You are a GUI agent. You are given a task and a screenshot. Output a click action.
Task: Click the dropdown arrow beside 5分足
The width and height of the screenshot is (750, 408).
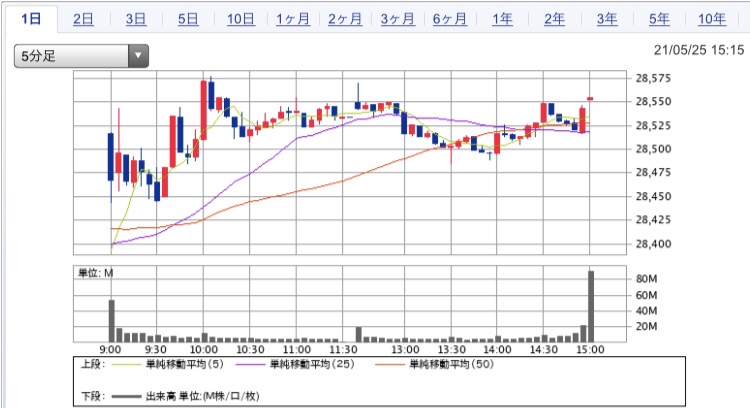click(138, 56)
